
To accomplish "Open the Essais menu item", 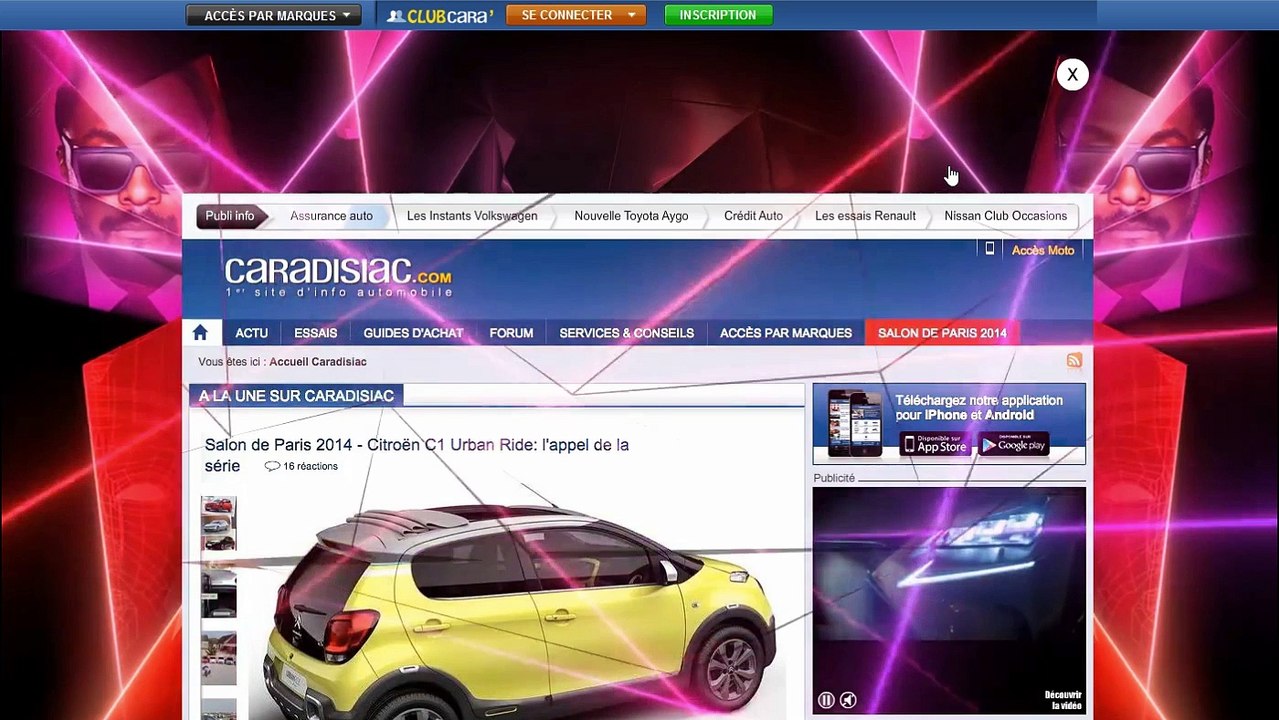I will click(x=316, y=333).
